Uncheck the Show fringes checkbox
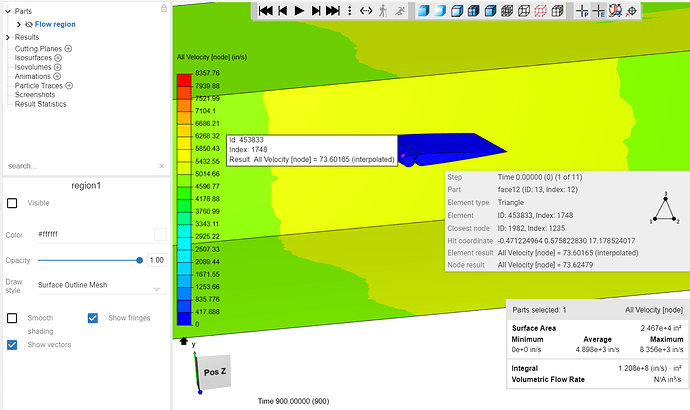 coord(93,318)
